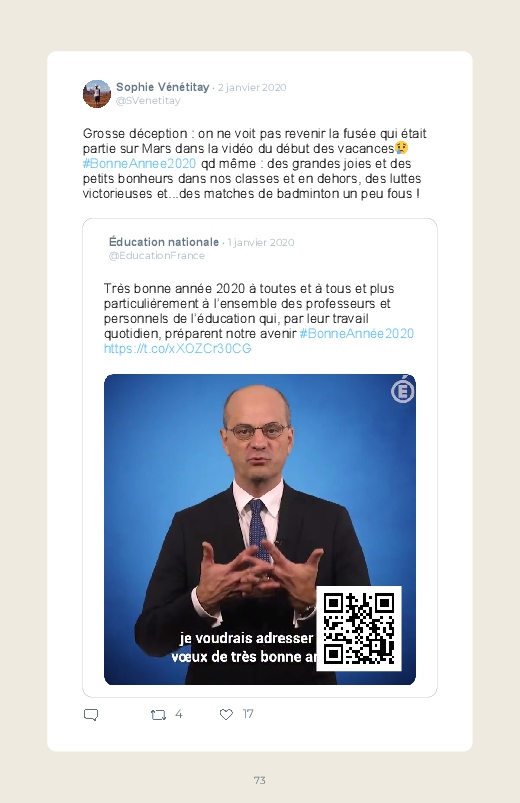Click the crying face emoji
The height and width of the screenshot is (803, 520).
click(x=402, y=148)
